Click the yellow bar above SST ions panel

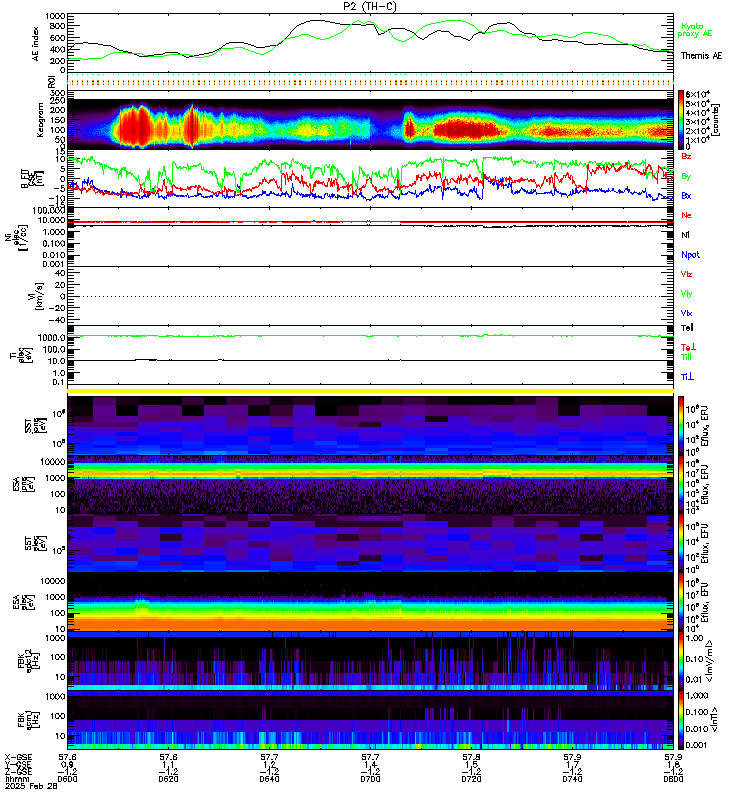370,391
